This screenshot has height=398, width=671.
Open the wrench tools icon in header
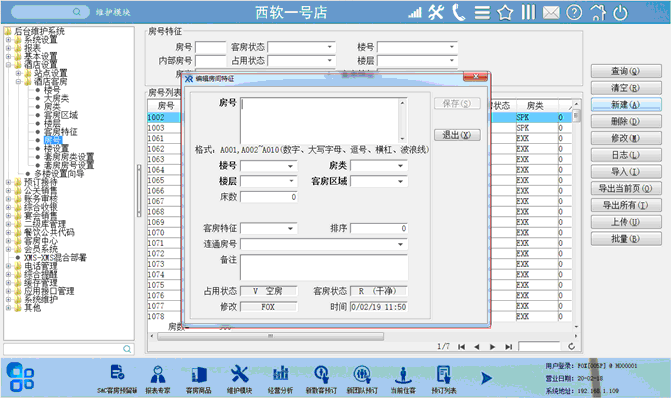click(436, 12)
